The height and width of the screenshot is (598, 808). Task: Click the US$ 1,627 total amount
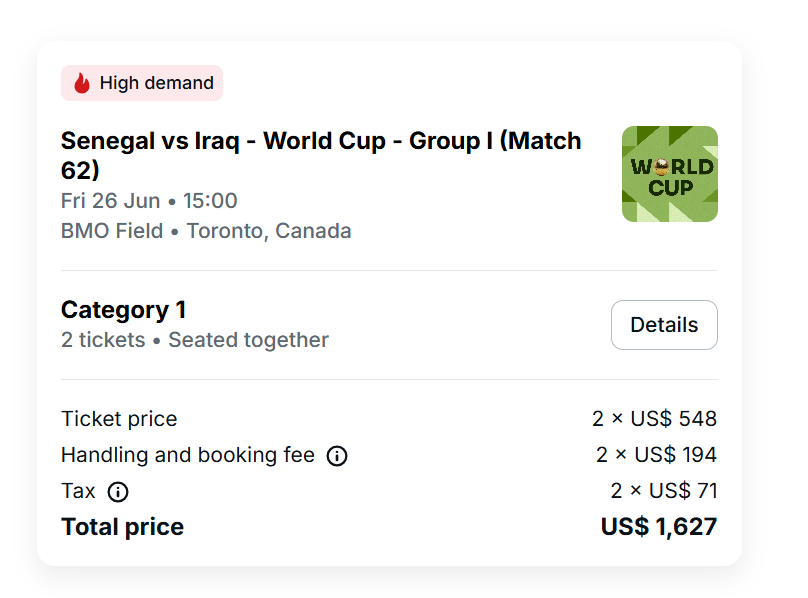tap(658, 527)
